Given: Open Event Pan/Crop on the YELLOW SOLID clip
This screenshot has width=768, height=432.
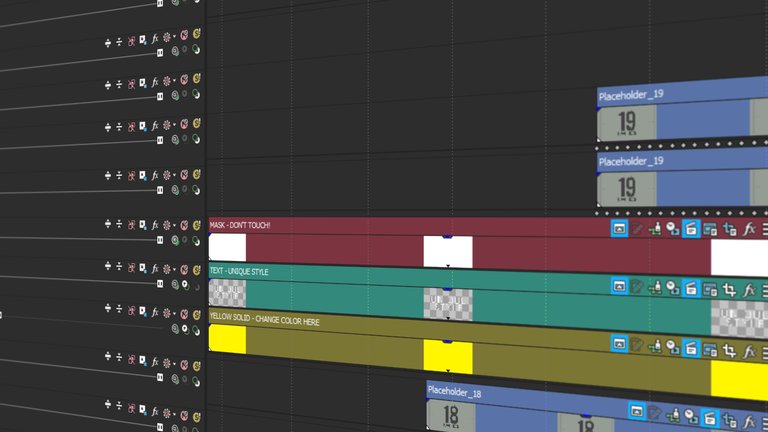Looking at the screenshot, I should pos(729,351).
